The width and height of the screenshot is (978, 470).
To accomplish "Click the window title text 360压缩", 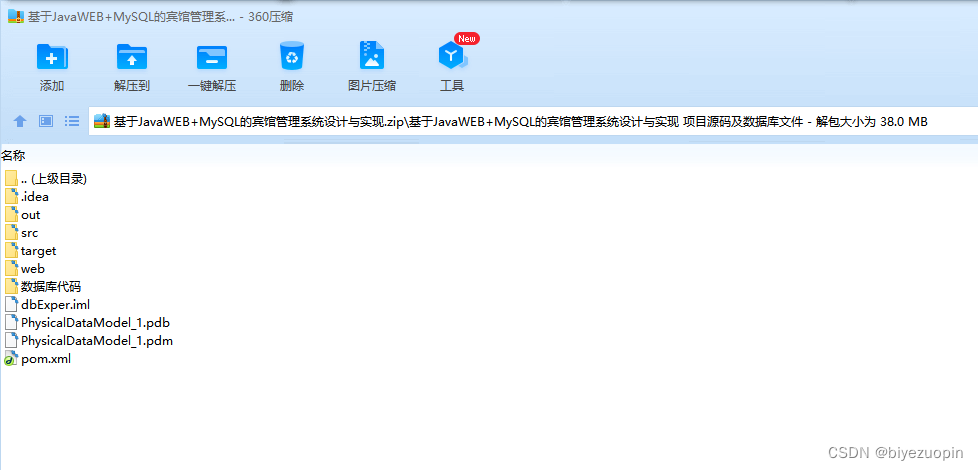I will (271, 17).
